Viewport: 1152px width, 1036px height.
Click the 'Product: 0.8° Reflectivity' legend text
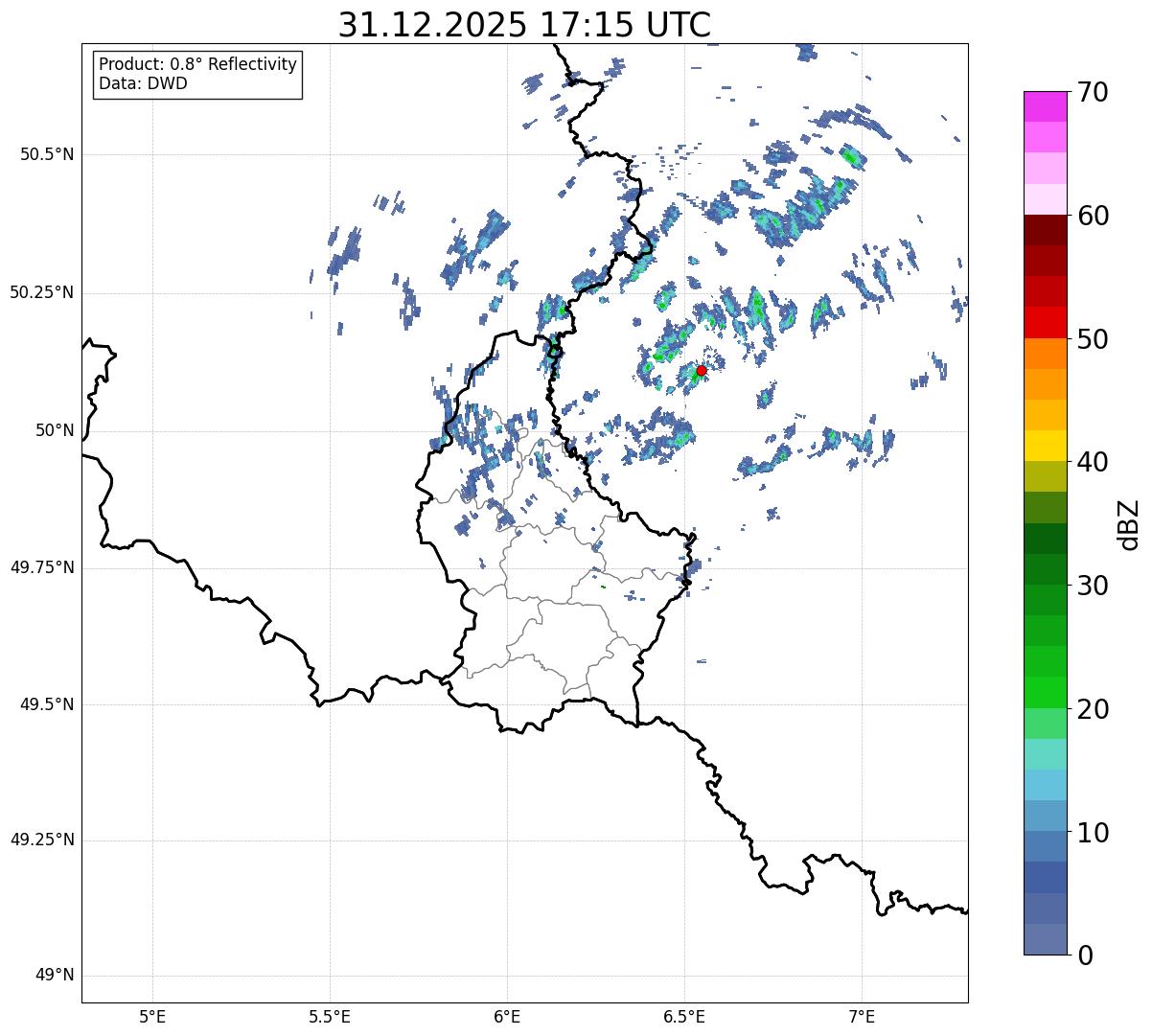(198, 64)
